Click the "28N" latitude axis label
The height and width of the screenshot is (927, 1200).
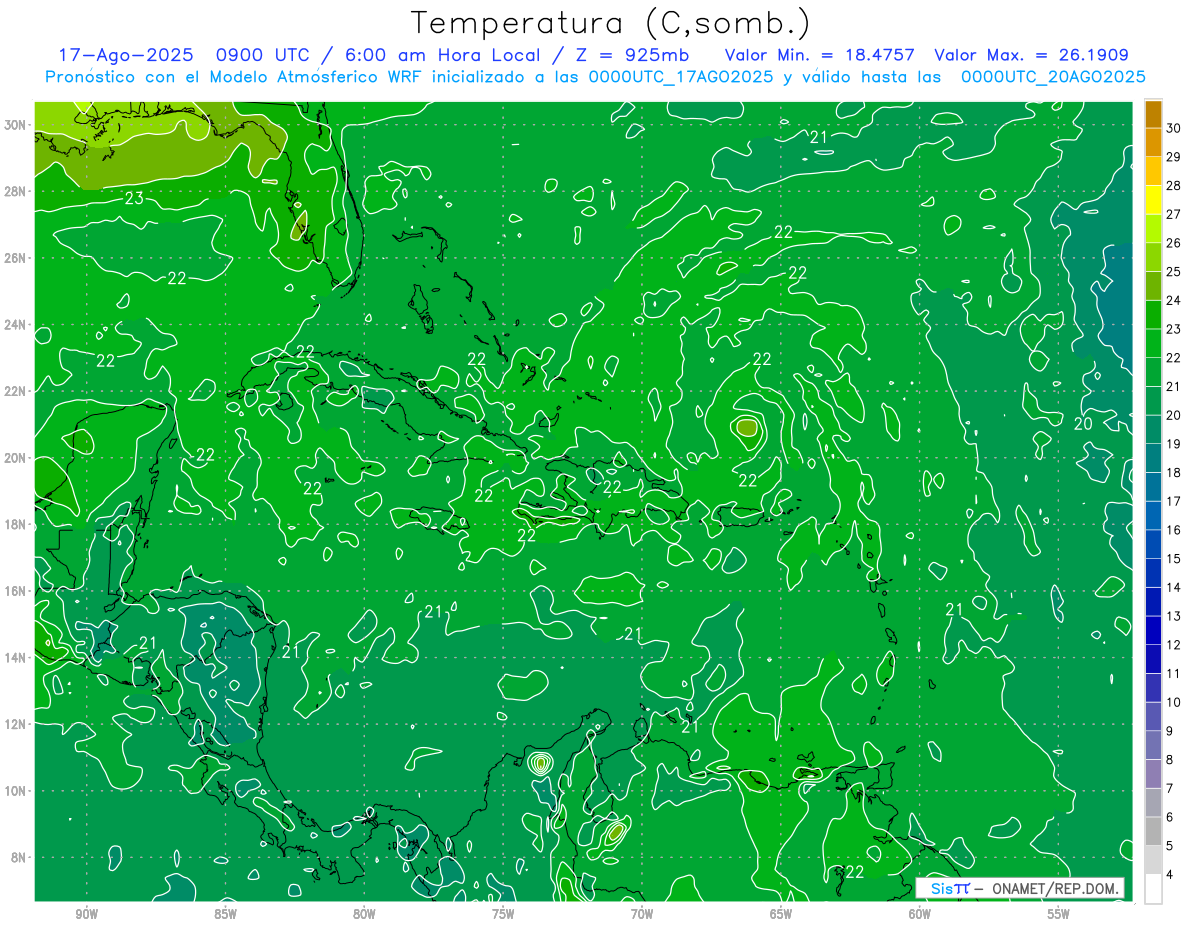click(15, 191)
